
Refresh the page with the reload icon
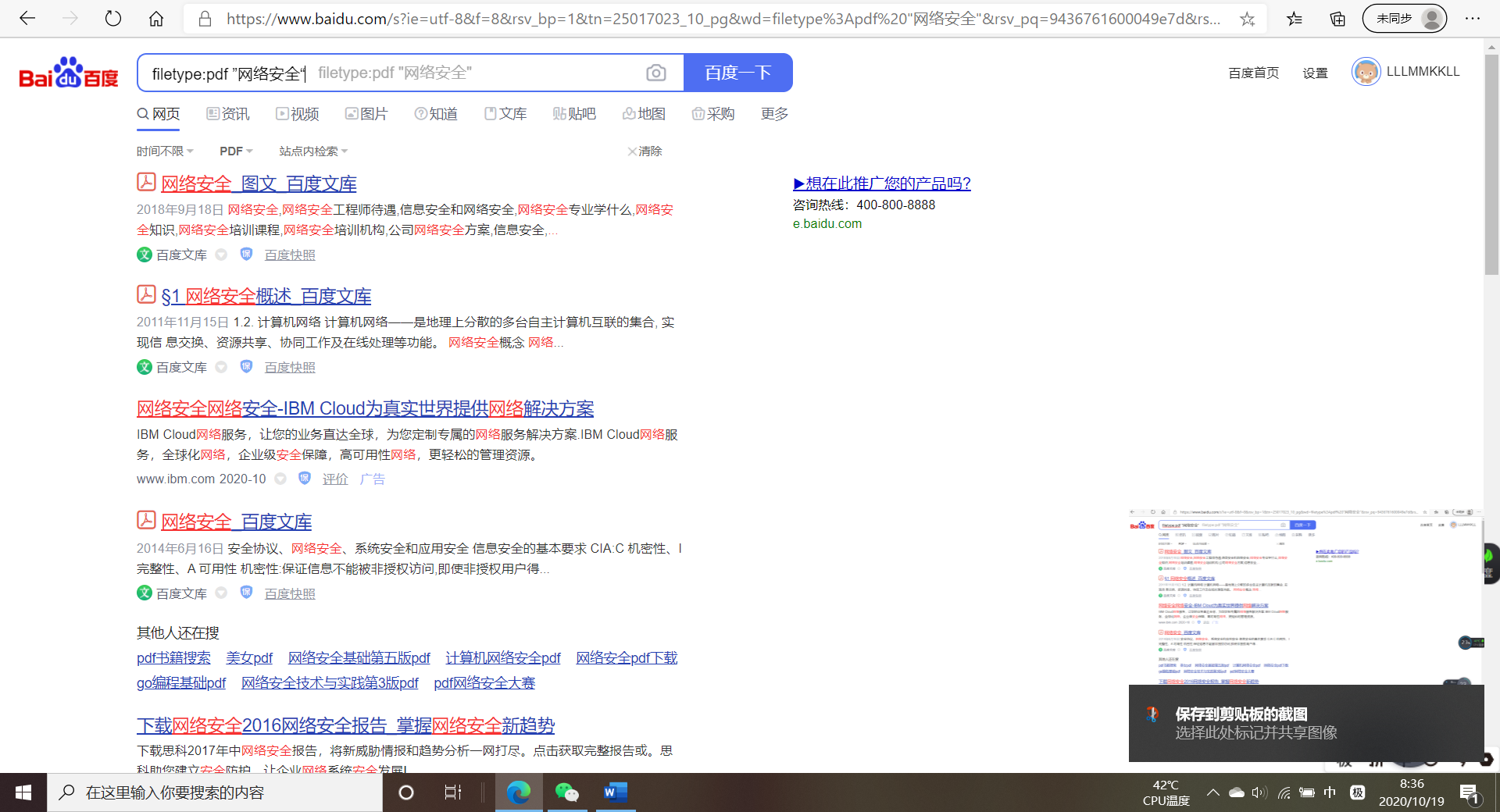click(113, 19)
